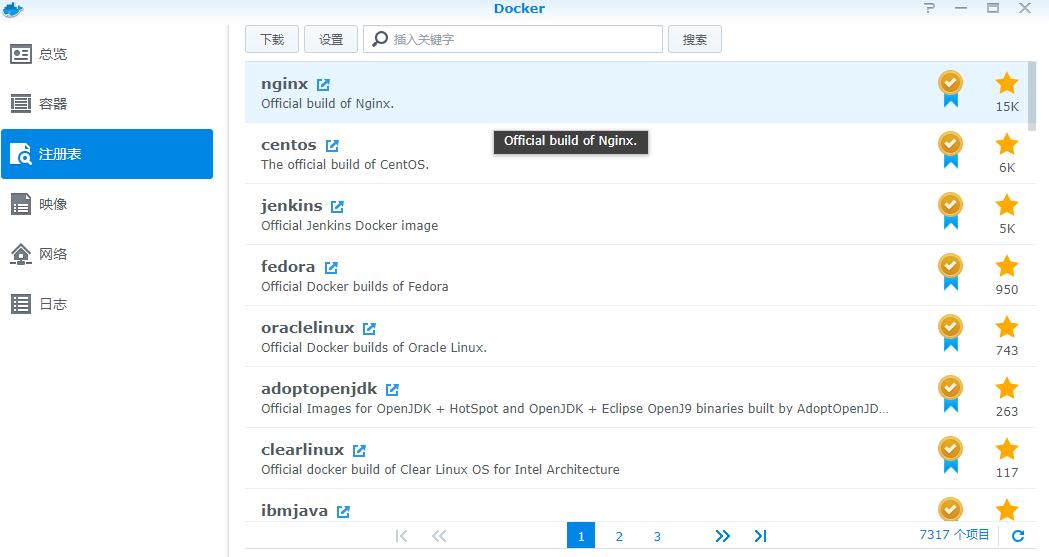
Task: Click the 下载 download button
Action: point(272,40)
